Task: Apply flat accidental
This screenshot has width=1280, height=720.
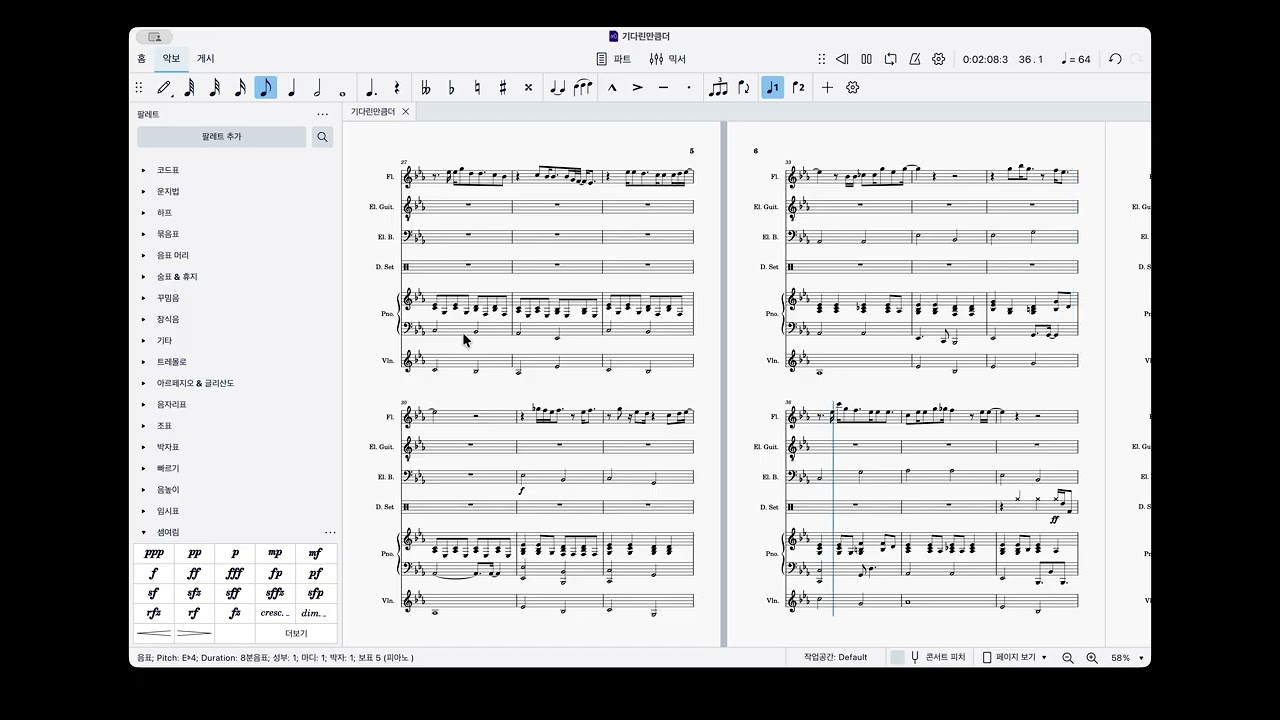Action: point(451,88)
